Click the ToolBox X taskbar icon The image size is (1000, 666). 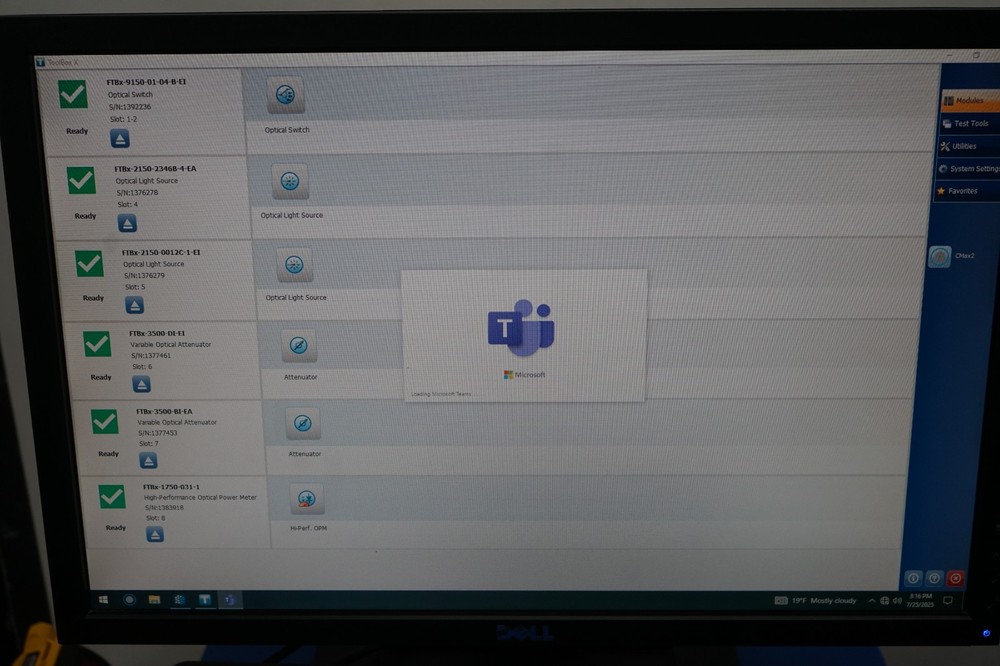(205, 599)
